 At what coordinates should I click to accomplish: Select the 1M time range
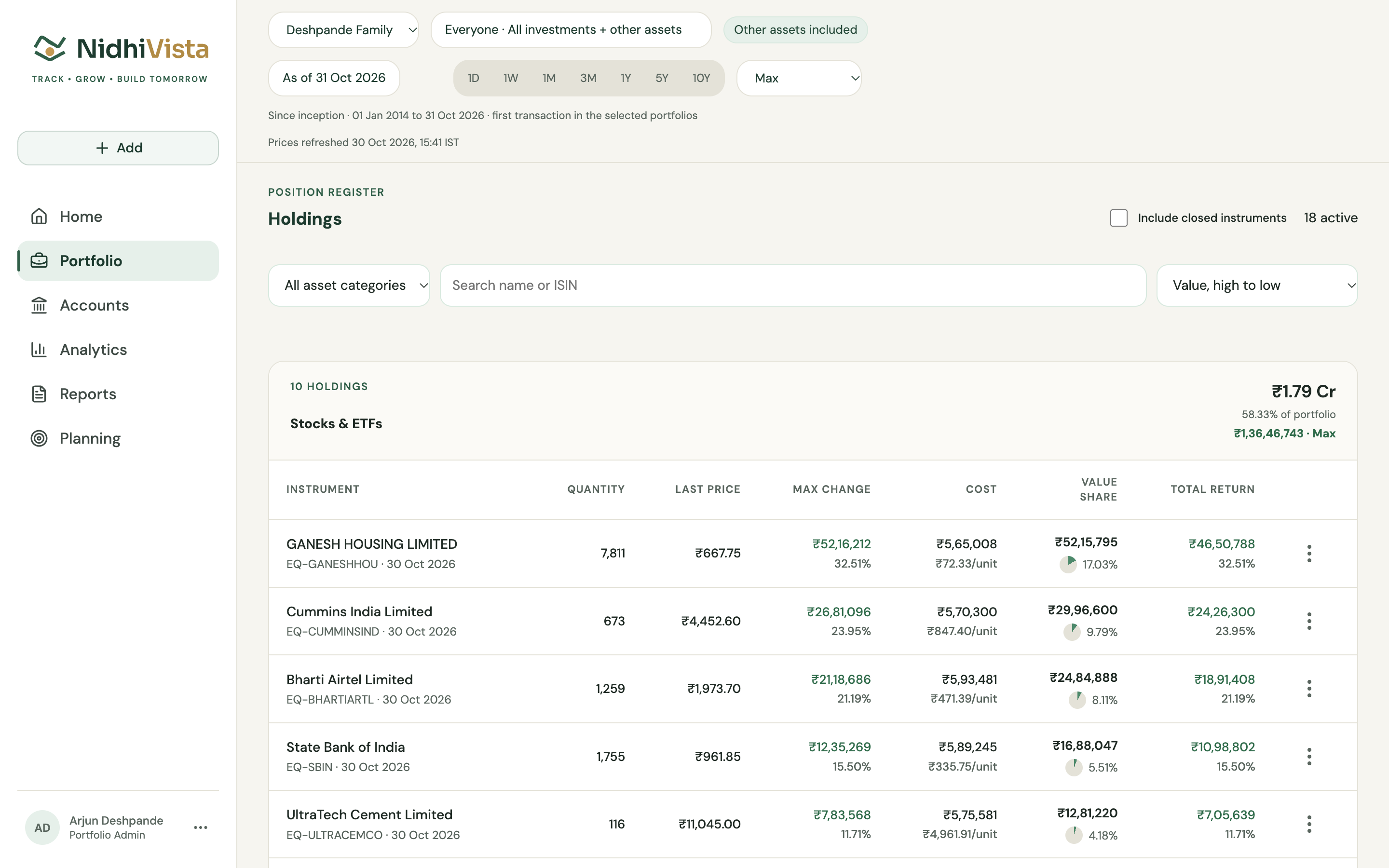tap(549, 78)
